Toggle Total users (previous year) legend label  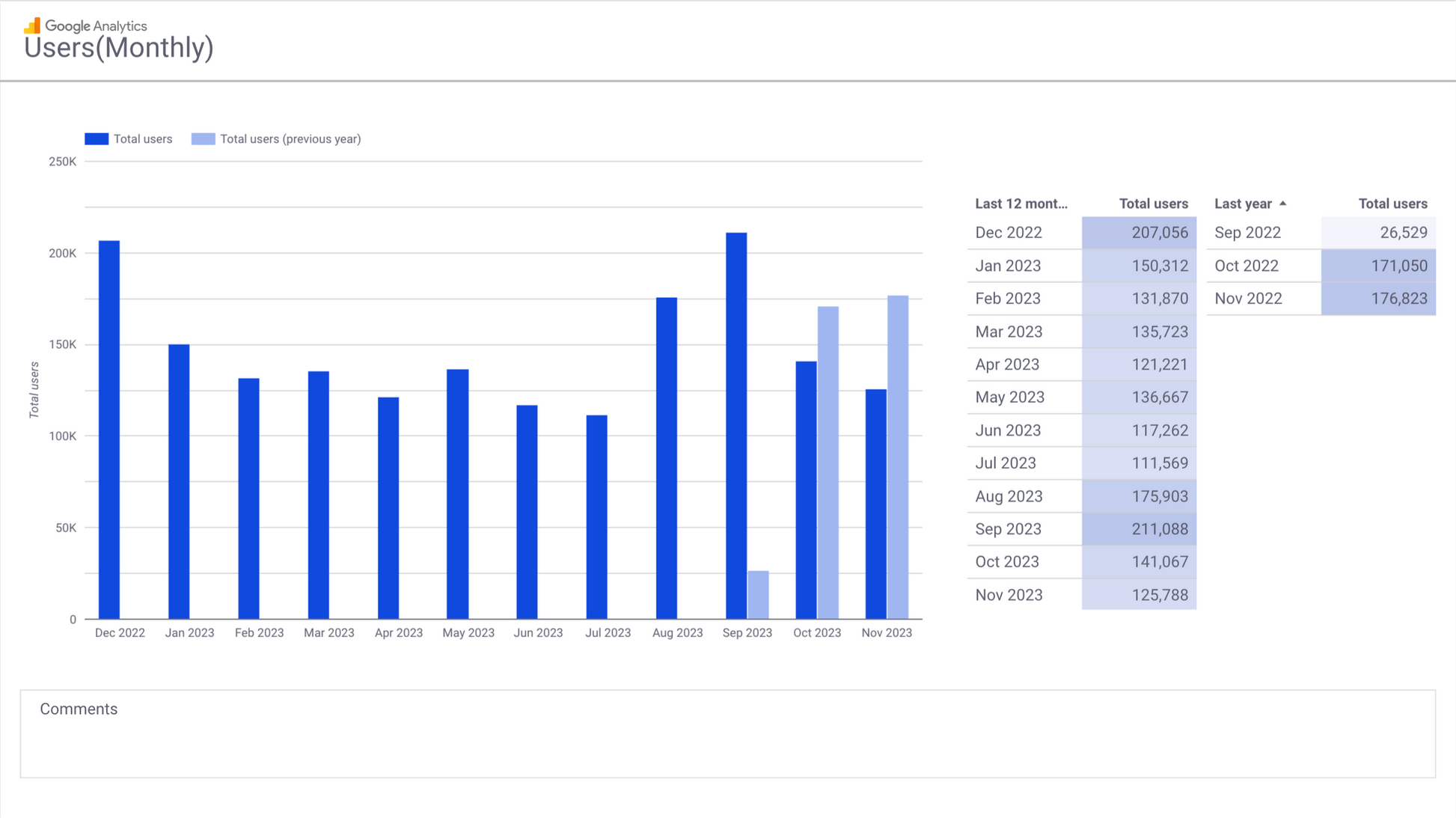[290, 139]
